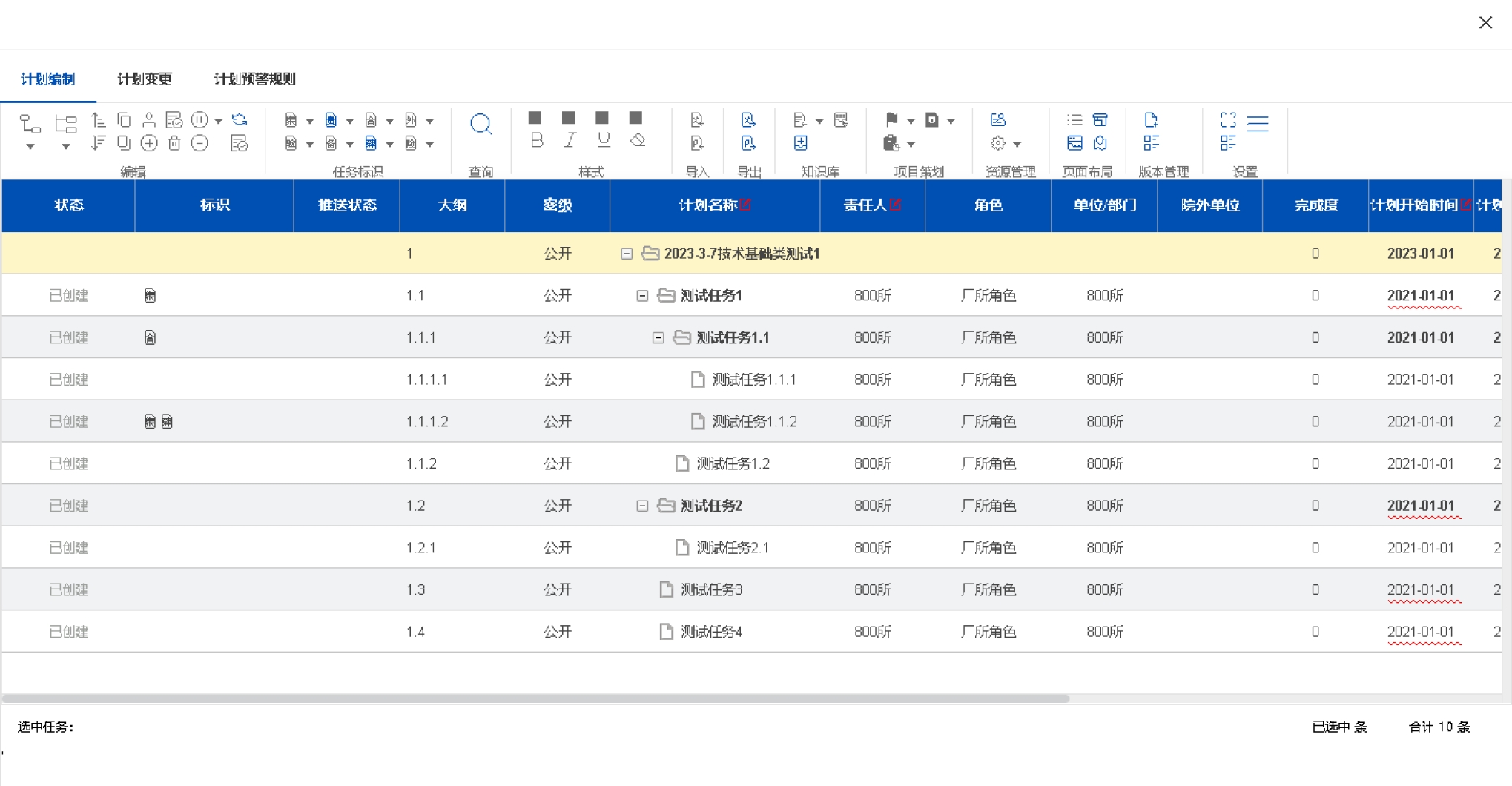Click the underline U icon in 样式

point(604,140)
